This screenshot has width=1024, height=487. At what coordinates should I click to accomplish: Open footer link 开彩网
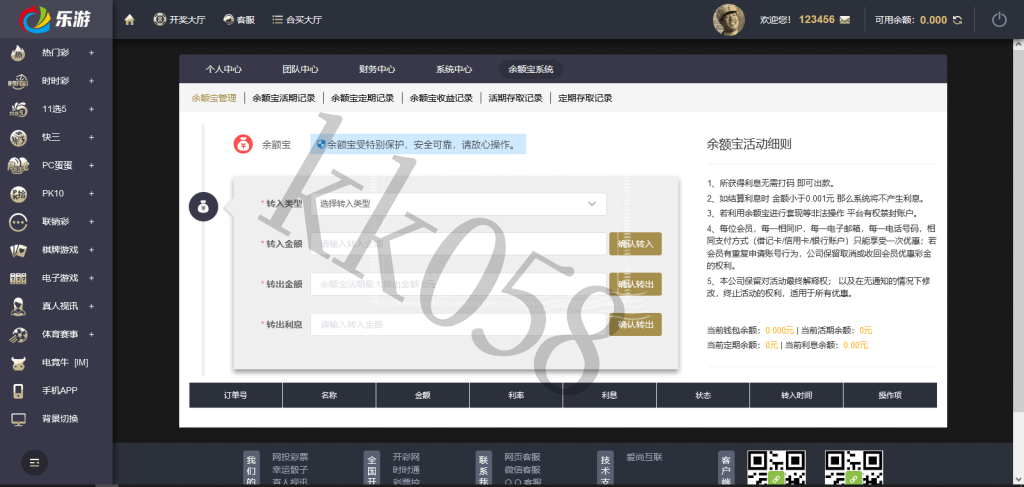[x=406, y=457]
